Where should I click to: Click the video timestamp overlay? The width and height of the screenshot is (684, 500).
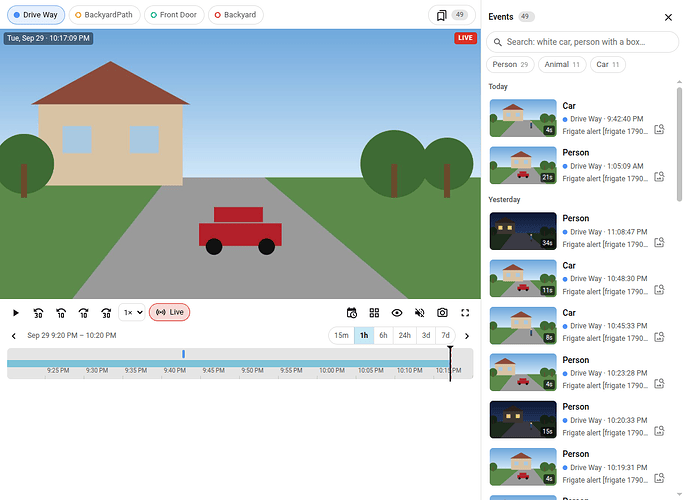48,38
